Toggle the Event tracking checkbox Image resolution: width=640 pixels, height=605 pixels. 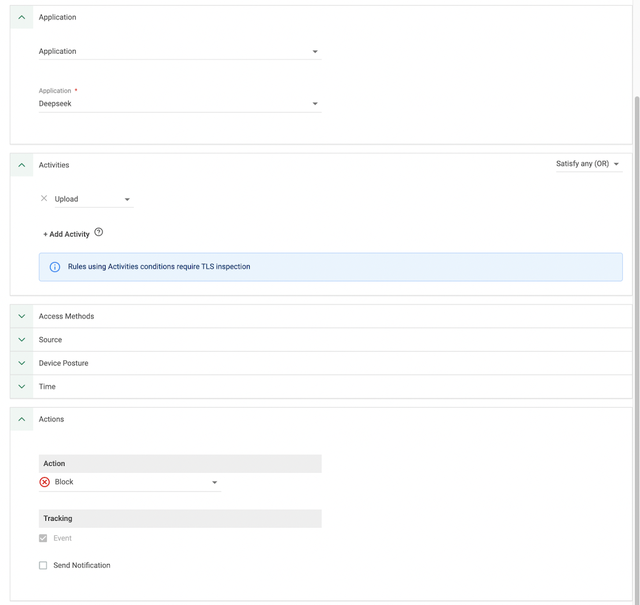43,538
